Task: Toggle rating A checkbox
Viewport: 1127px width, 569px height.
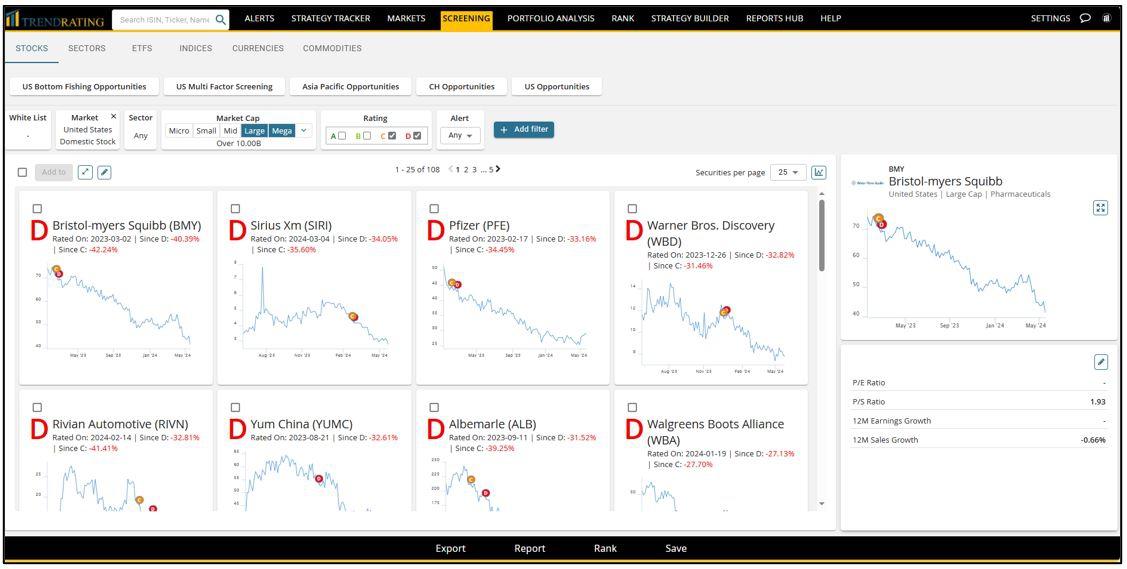Action: pyautogui.click(x=342, y=136)
